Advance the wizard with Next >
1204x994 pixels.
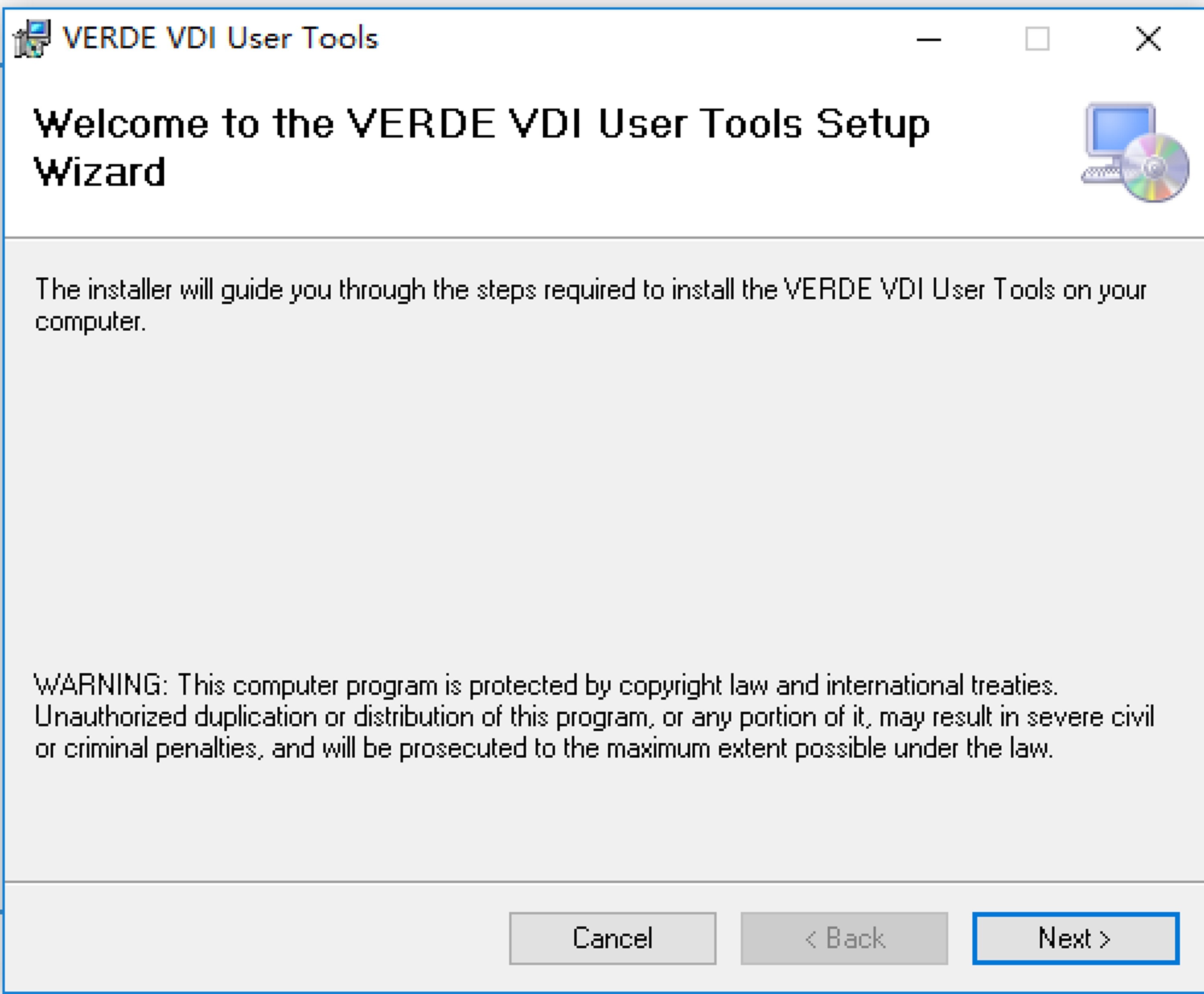click(x=1076, y=939)
